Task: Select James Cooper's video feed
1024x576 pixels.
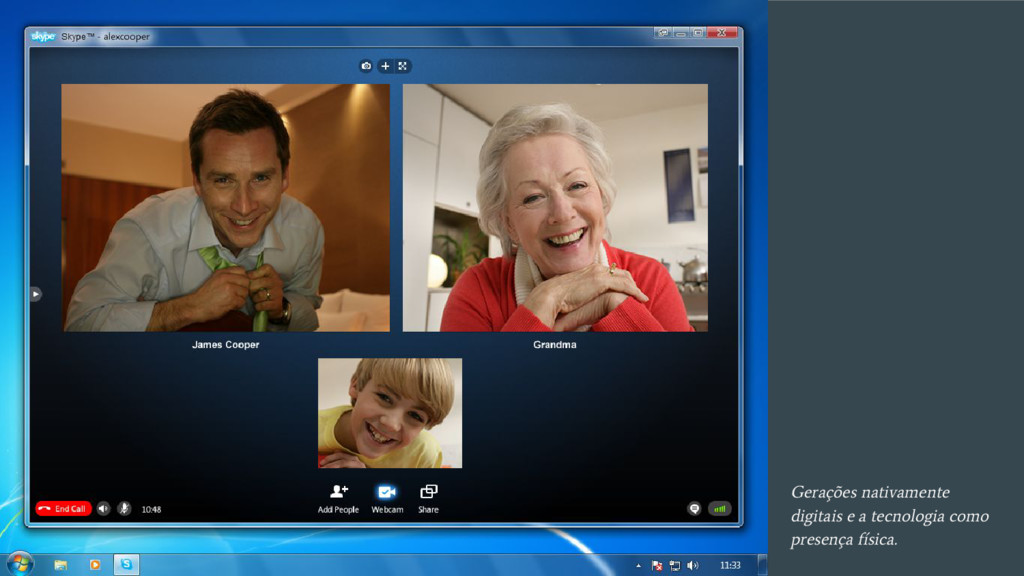Action: coord(226,208)
